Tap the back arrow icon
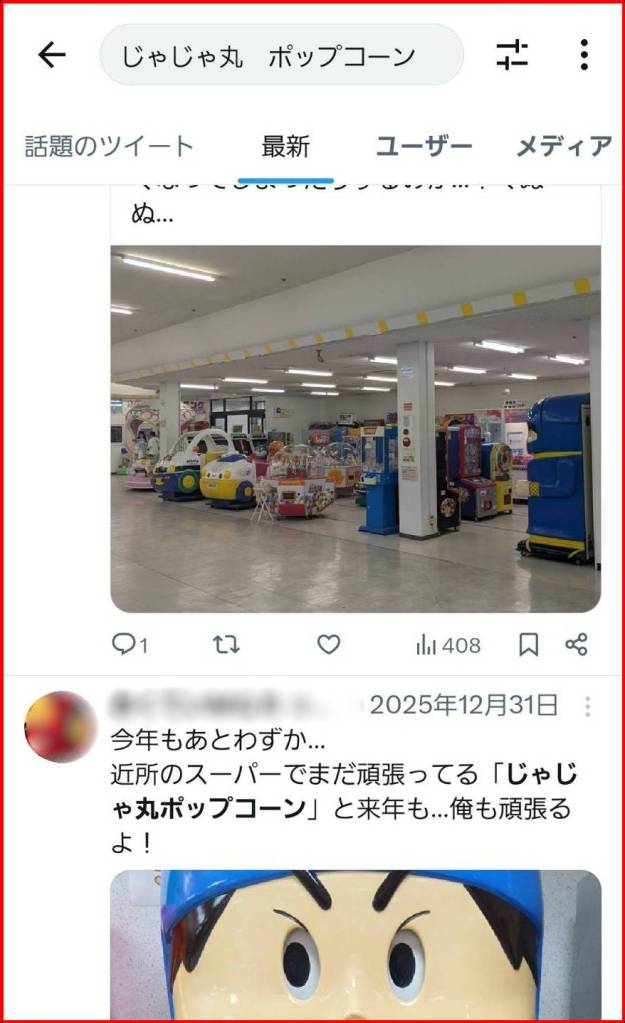Image resolution: width=625 pixels, height=1023 pixels. [x=52, y=55]
